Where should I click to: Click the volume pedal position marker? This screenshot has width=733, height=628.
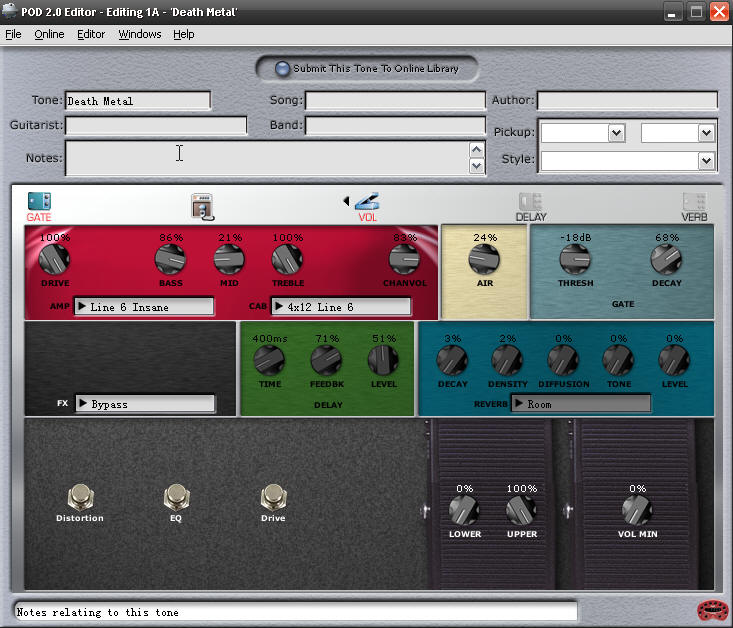(x=568, y=511)
